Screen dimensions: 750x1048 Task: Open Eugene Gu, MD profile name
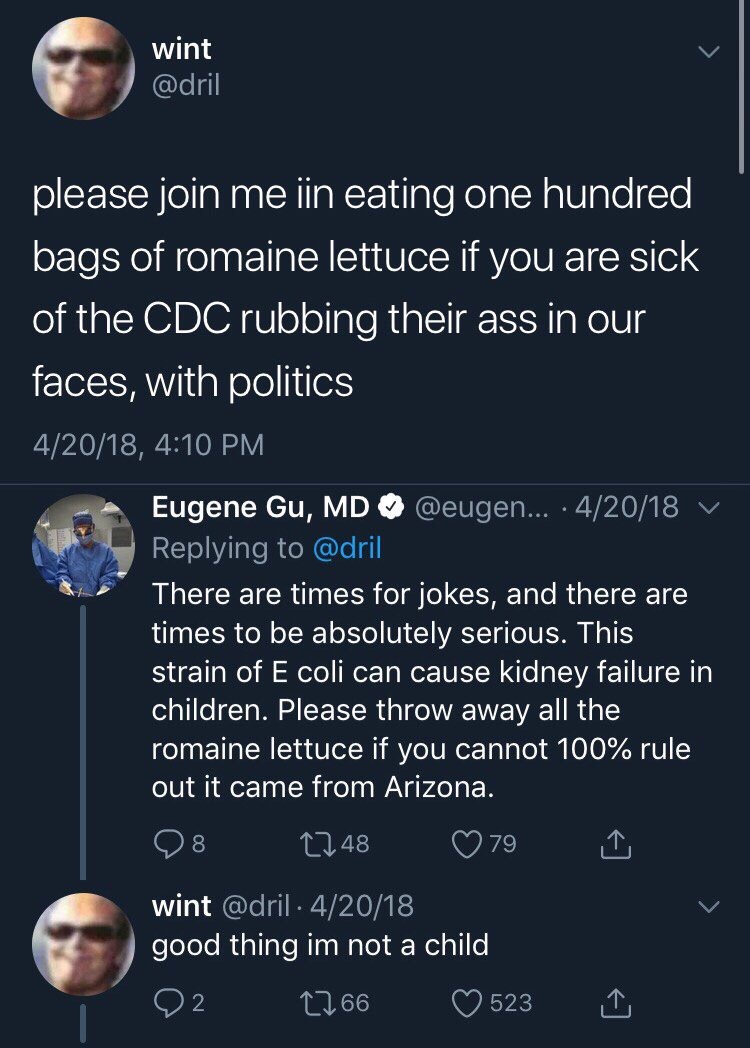click(260, 508)
